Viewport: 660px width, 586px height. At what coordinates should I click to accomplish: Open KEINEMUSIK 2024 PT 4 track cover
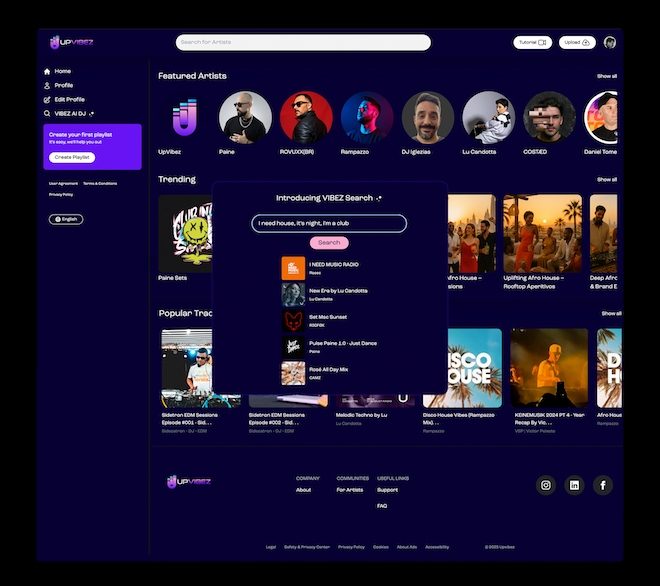549,368
